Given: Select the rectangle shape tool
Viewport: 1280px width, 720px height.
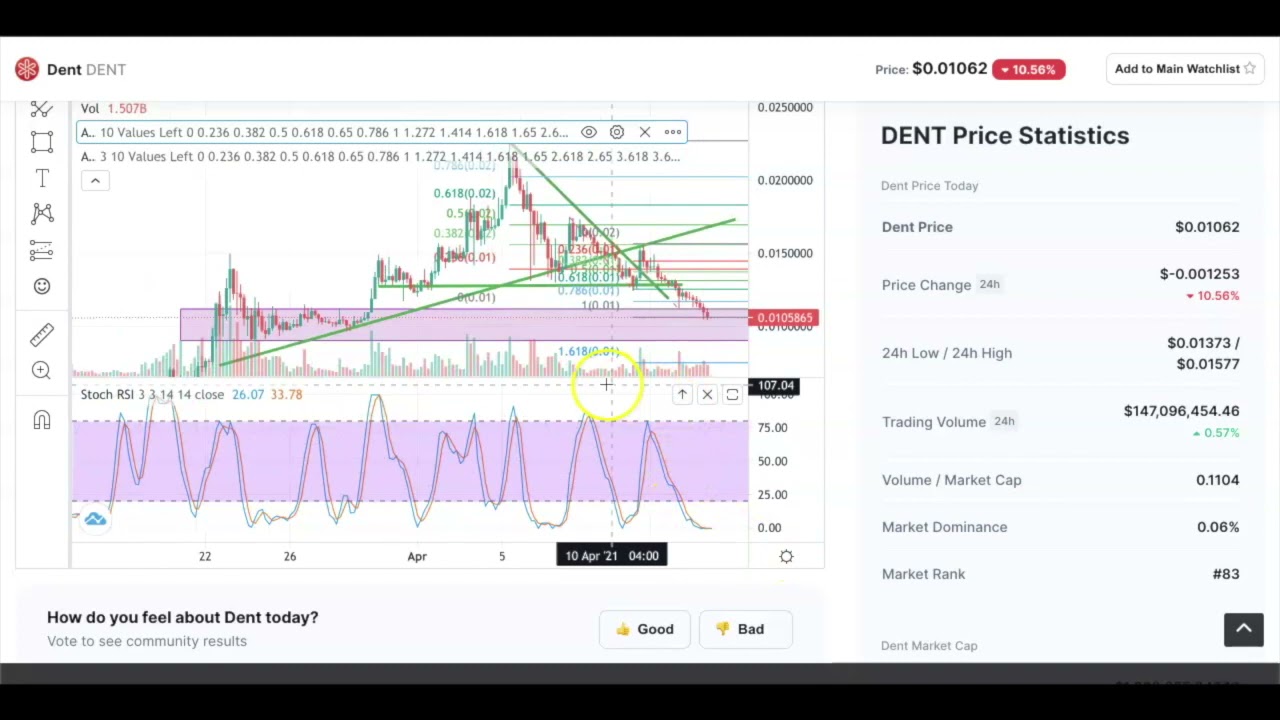Looking at the screenshot, I should [41, 142].
